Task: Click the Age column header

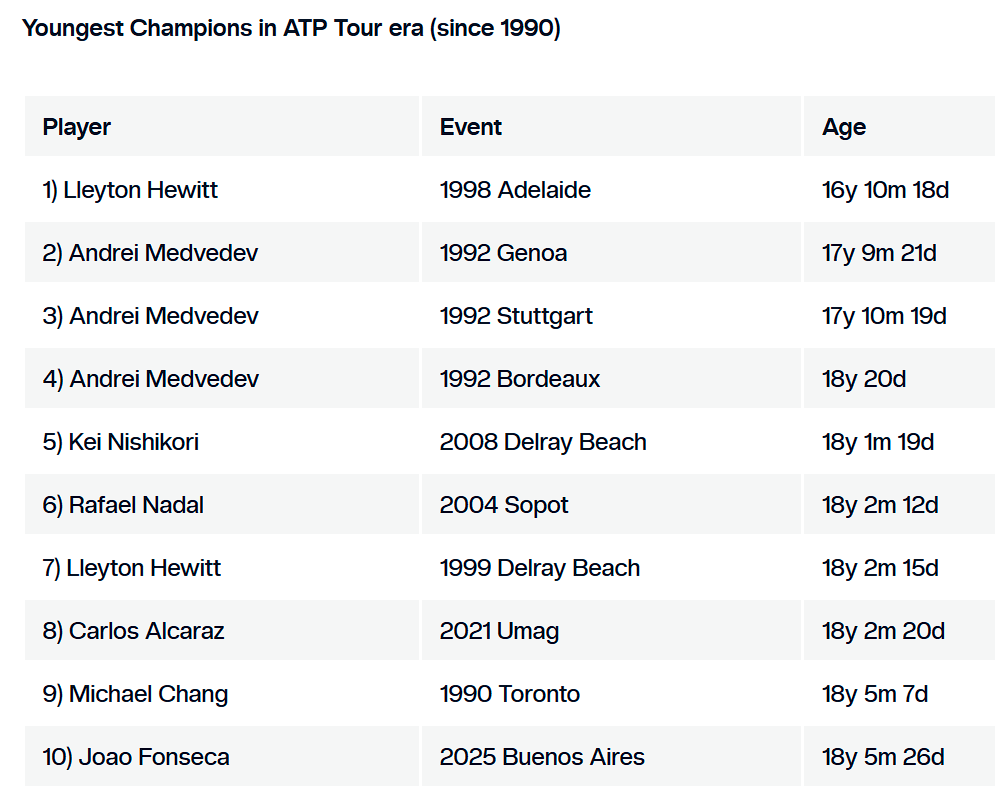Action: (844, 127)
